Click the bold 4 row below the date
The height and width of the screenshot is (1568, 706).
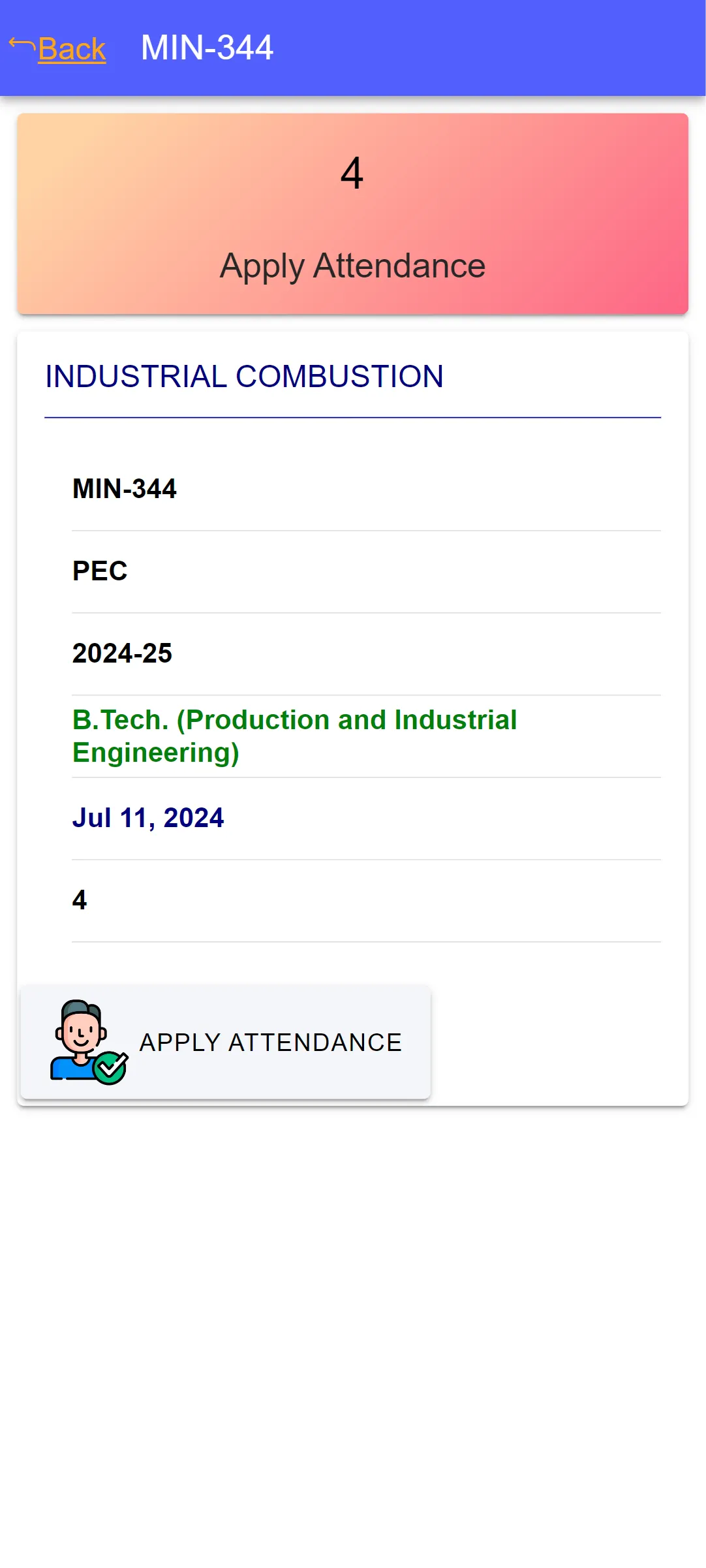(366, 900)
